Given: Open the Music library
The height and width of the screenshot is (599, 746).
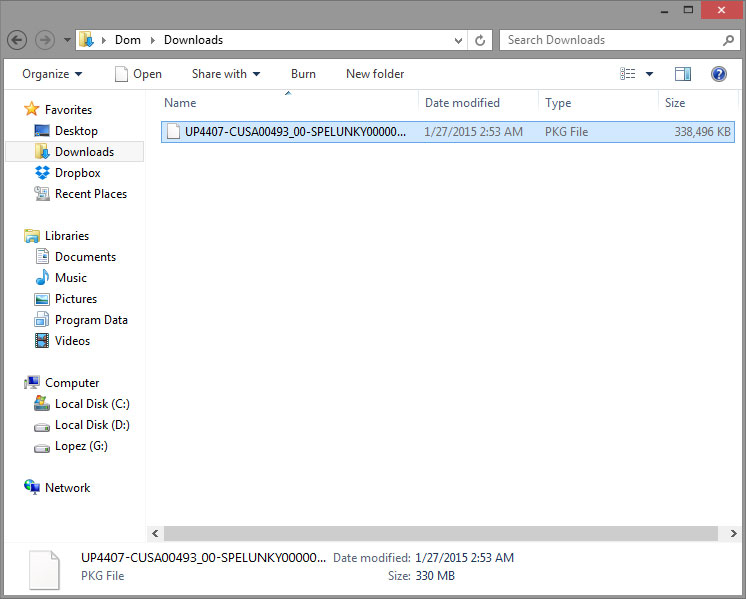Looking at the screenshot, I should pyautogui.click(x=70, y=278).
